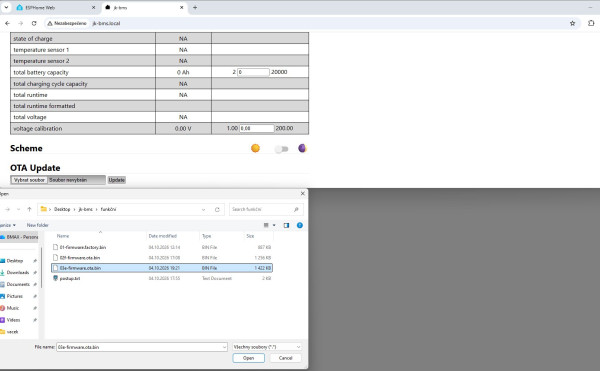
Task: Expand the File name dropdown arrow
Action: point(224,347)
